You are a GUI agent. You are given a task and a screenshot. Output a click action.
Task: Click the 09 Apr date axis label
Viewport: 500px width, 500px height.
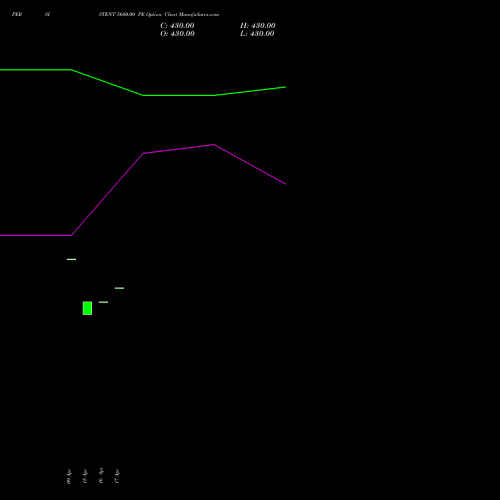69,476
